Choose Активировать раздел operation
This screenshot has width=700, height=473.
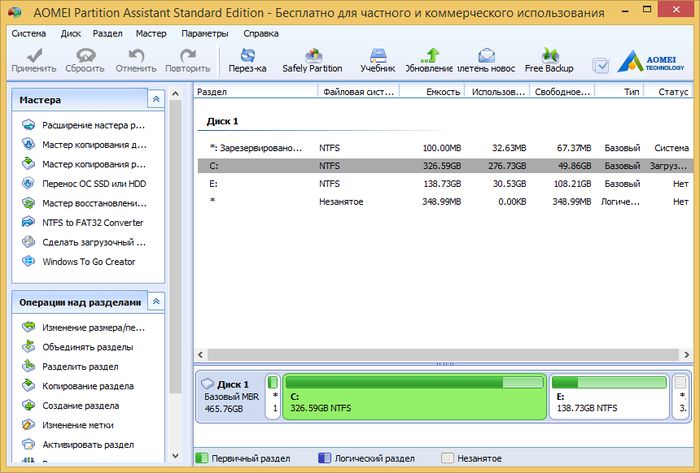[78, 444]
